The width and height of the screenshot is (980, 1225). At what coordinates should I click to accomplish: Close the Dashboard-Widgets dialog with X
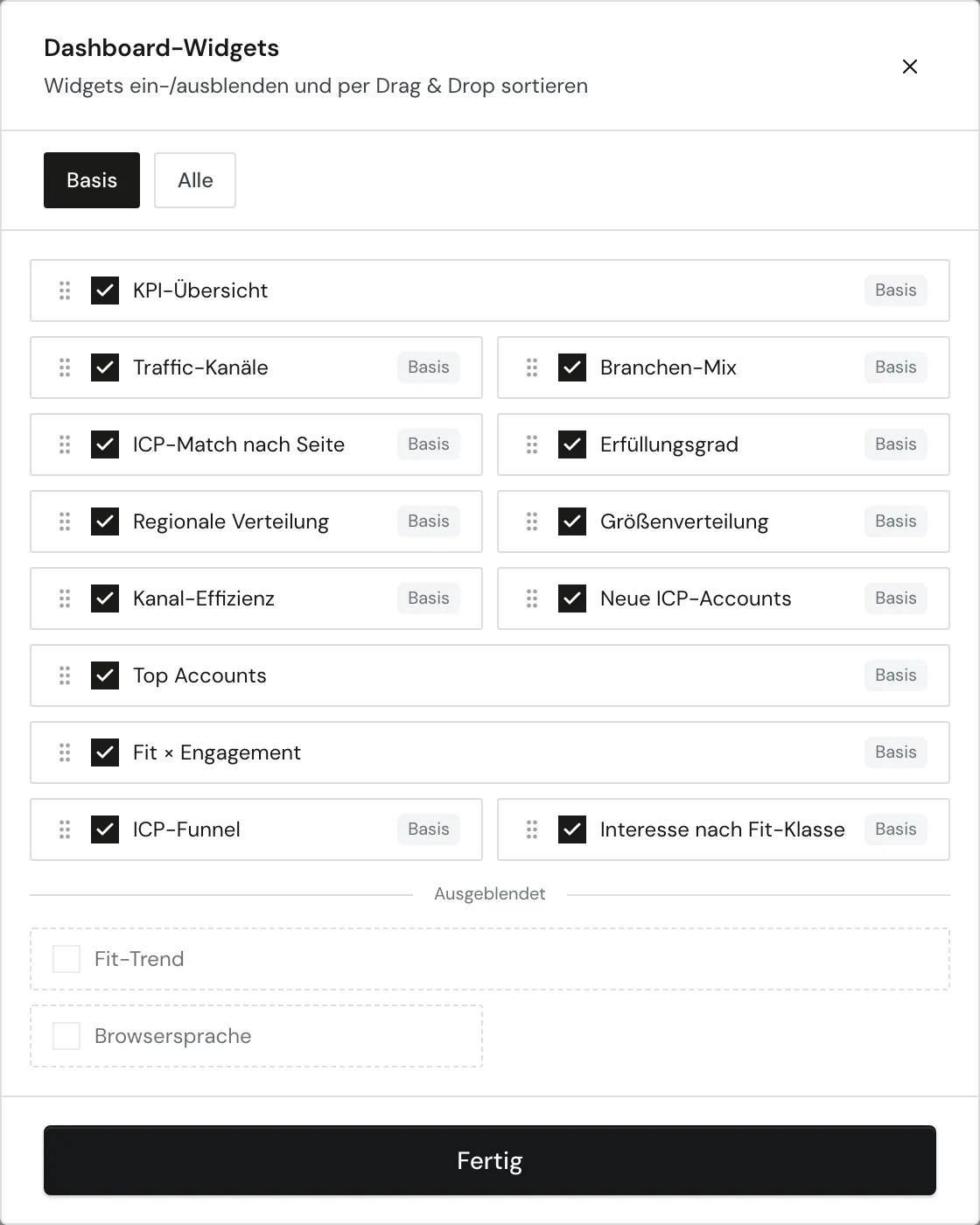click(910, 66)
